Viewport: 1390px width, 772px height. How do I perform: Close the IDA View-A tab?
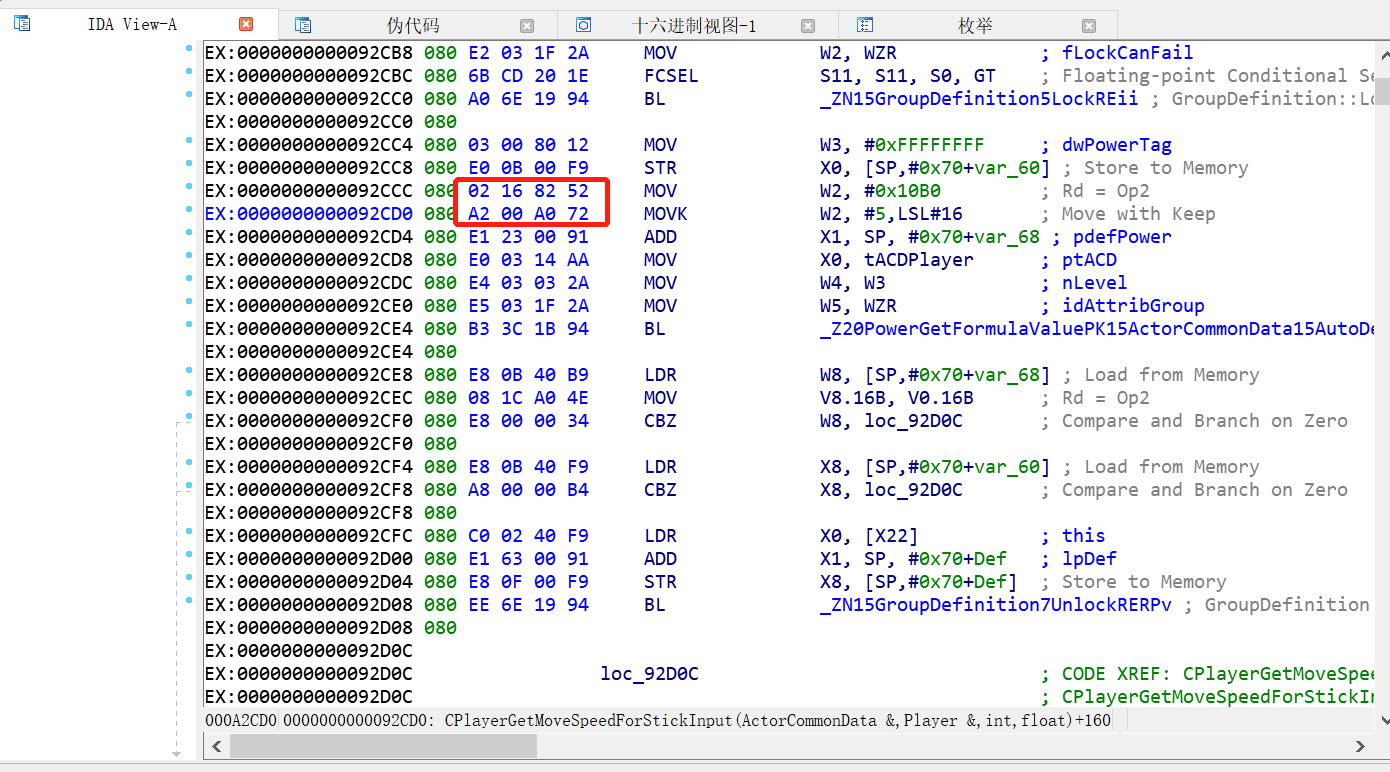(246, 24)
